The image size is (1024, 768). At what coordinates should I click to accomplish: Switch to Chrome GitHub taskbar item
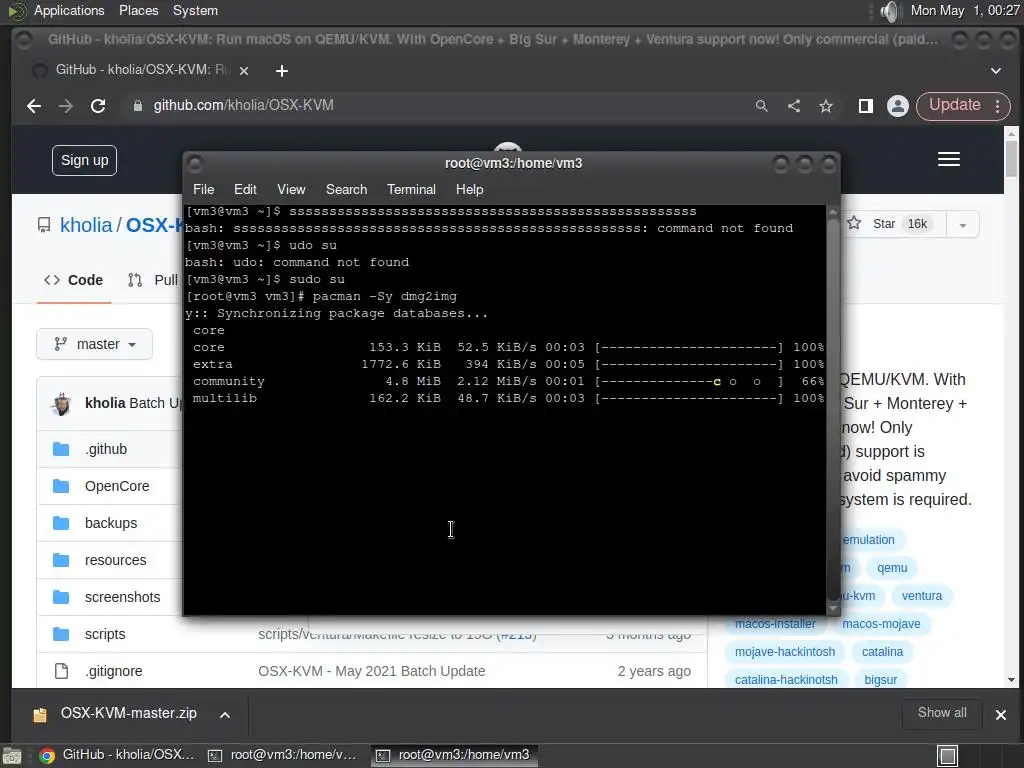[x=117, y=755]
